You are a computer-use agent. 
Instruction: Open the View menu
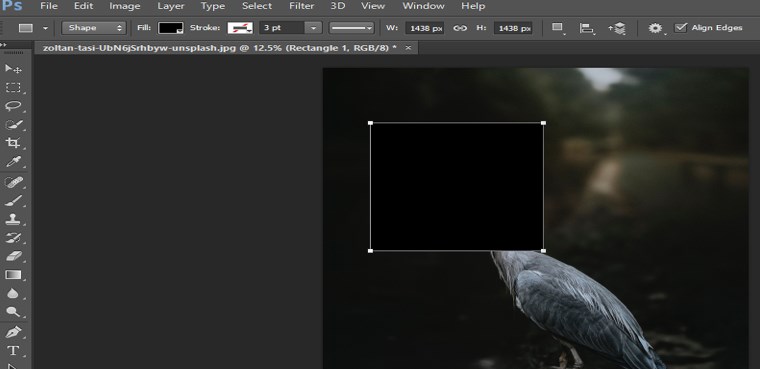(x=373, y=6)
